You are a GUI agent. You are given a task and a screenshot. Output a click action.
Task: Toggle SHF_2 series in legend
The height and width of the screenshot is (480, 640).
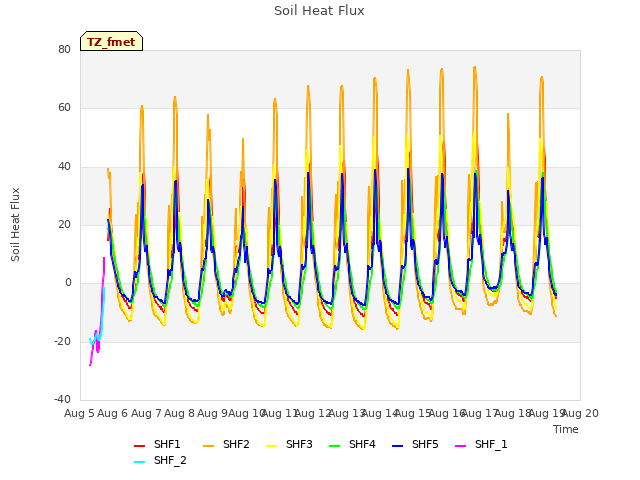click(160, 461)
